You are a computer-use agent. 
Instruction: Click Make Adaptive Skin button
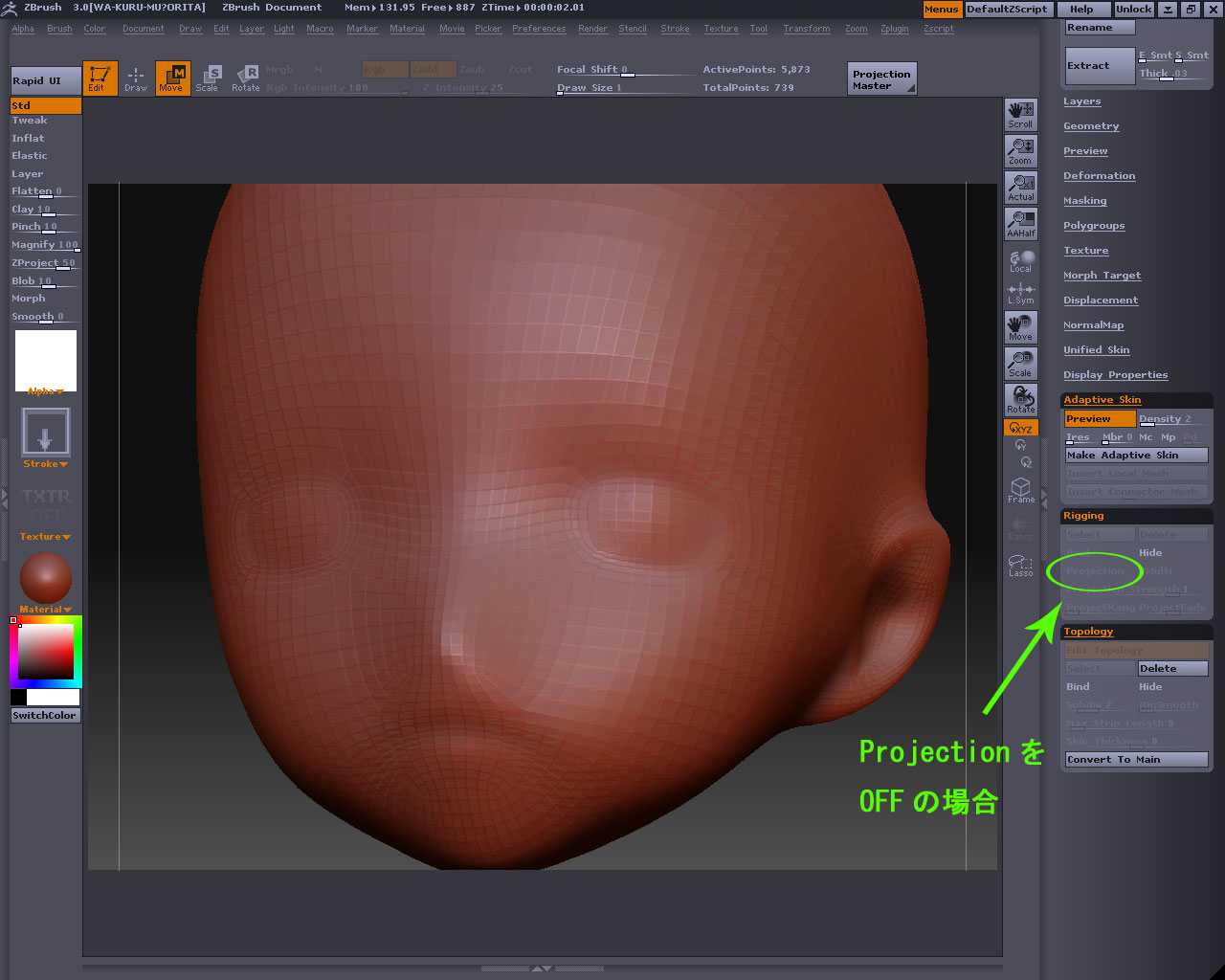1136,456
